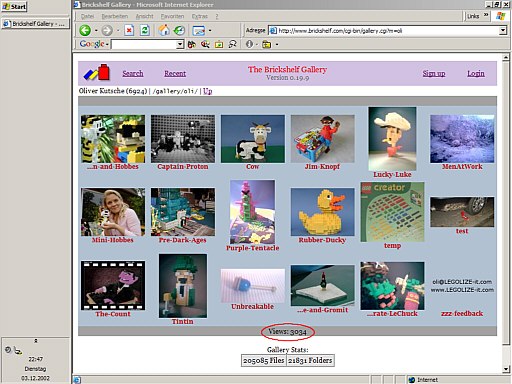Expand the address bar URL dropdown
This screenshot has height=384, width=512.
tap(503, 31)
